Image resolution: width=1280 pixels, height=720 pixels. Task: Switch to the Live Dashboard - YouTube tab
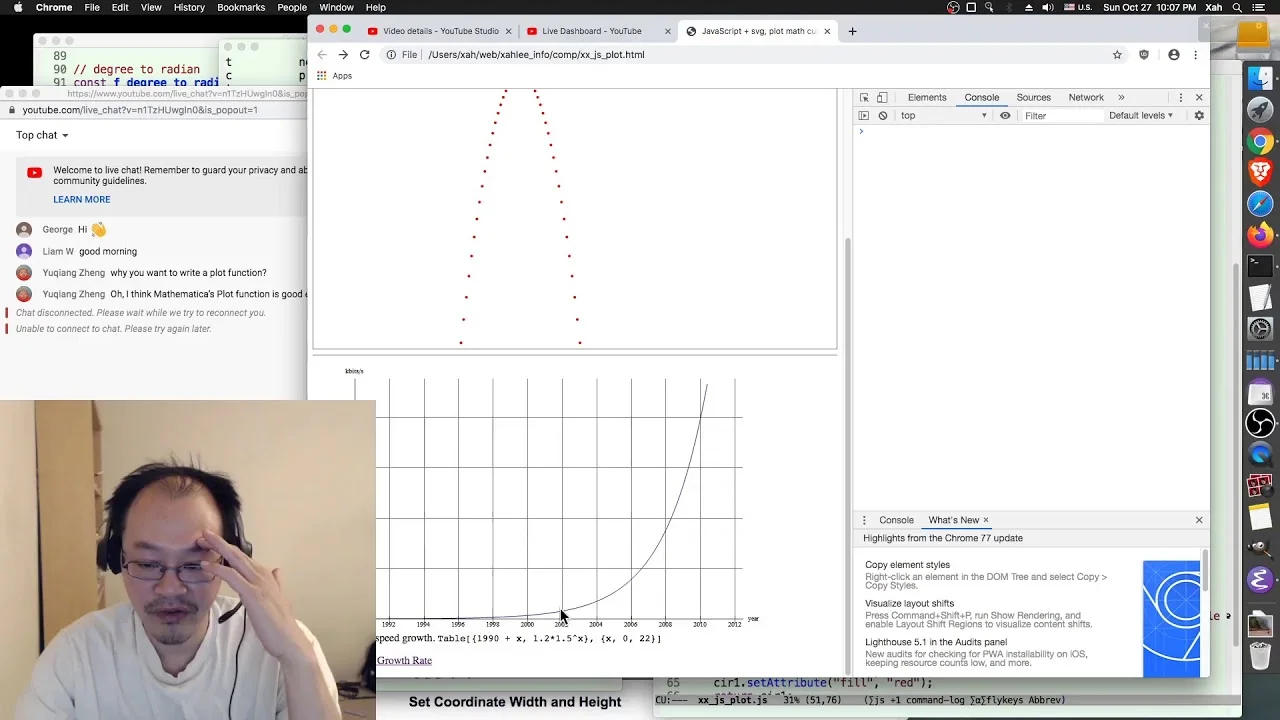(x=592, y=31)
